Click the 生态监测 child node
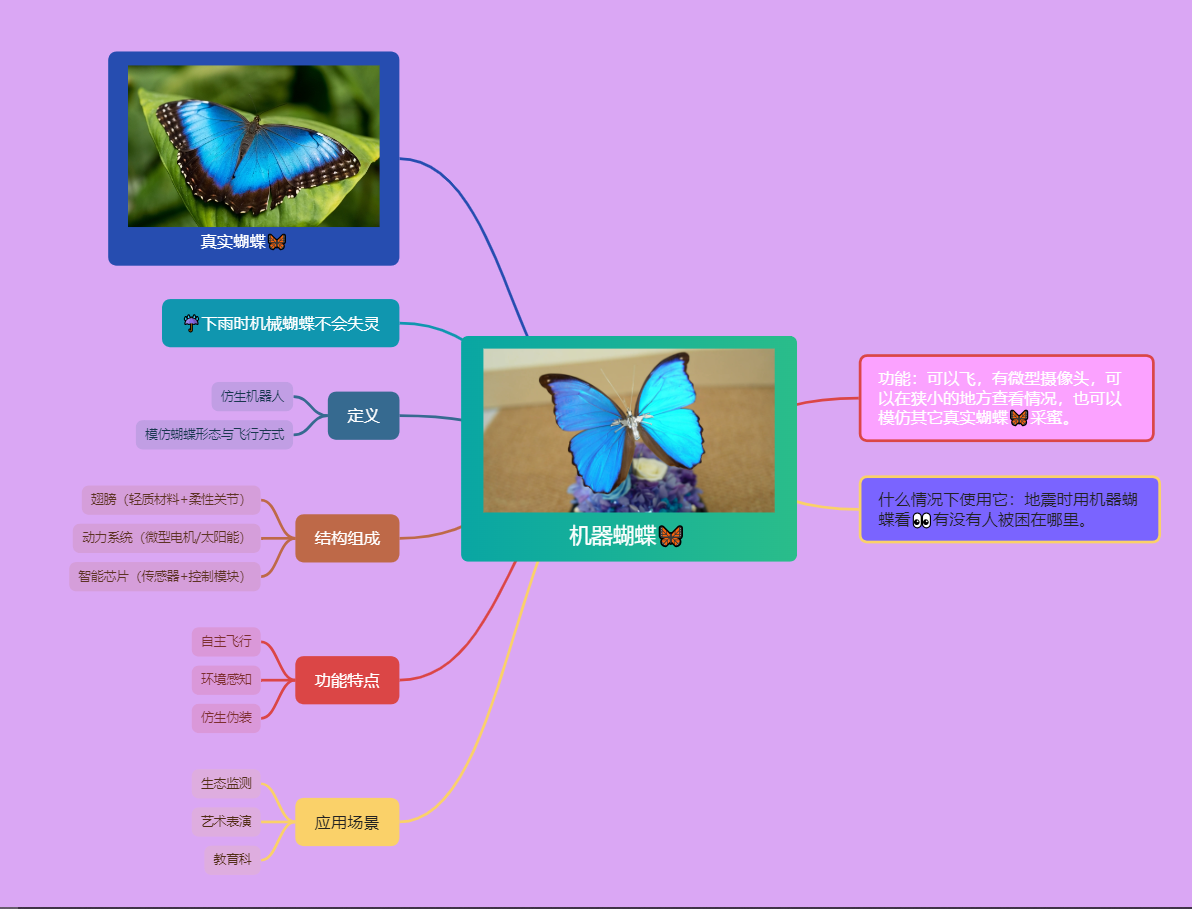The height and width of the screenshot is (909, 1192). [226, 784]
